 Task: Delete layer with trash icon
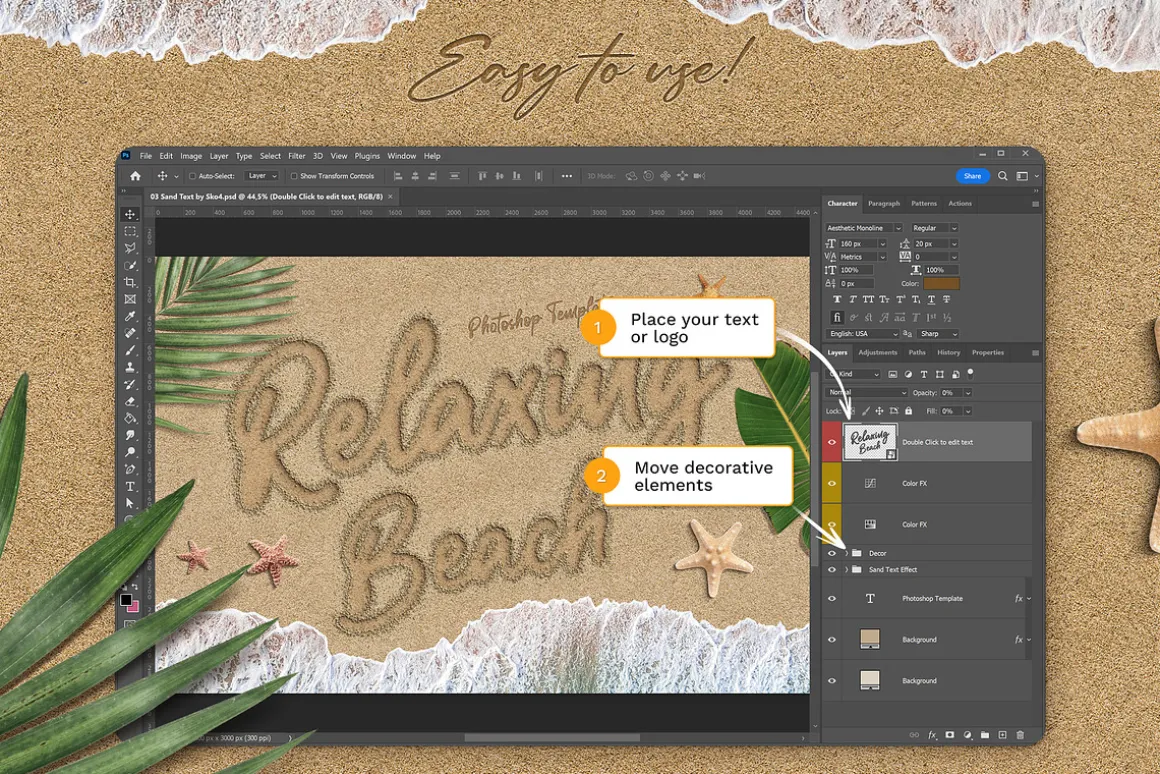(x=1020, y=735)
